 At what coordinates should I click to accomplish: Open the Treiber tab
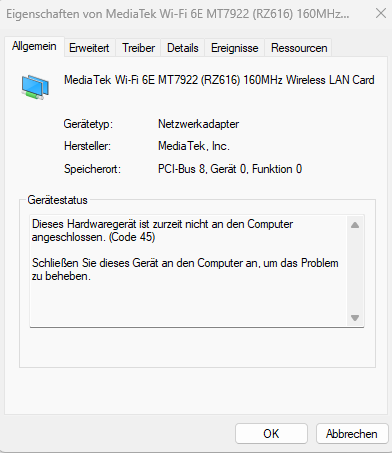pos(138,48)
